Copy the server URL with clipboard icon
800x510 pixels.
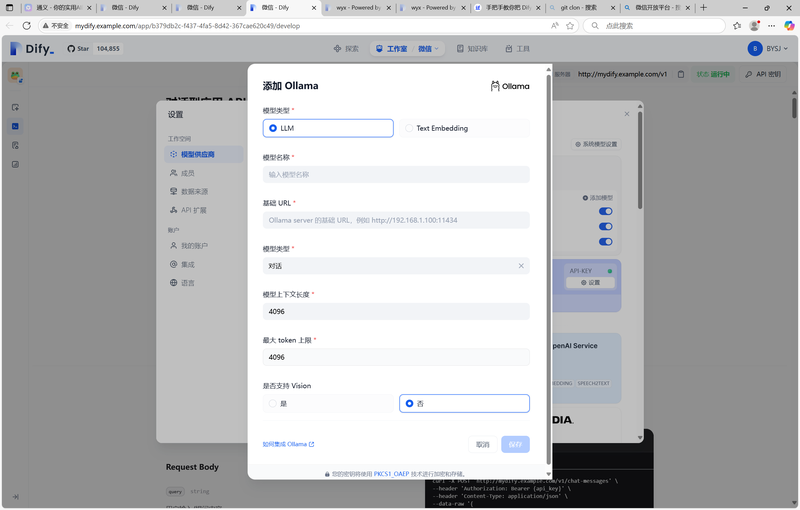681,74
